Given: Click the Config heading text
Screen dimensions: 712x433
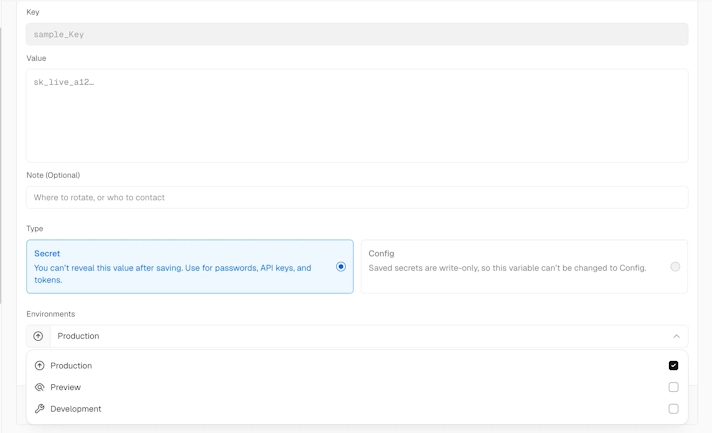Looking at the screenshot, I should 381,253.
